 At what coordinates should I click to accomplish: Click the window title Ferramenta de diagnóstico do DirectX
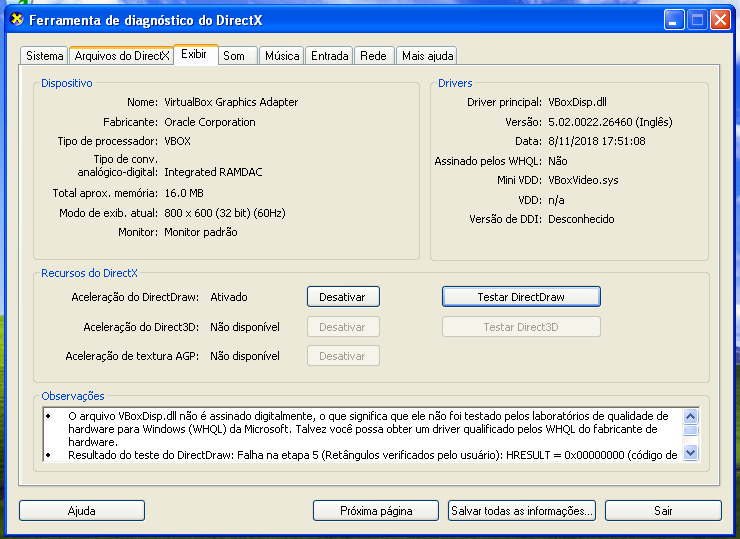point(145,20)
